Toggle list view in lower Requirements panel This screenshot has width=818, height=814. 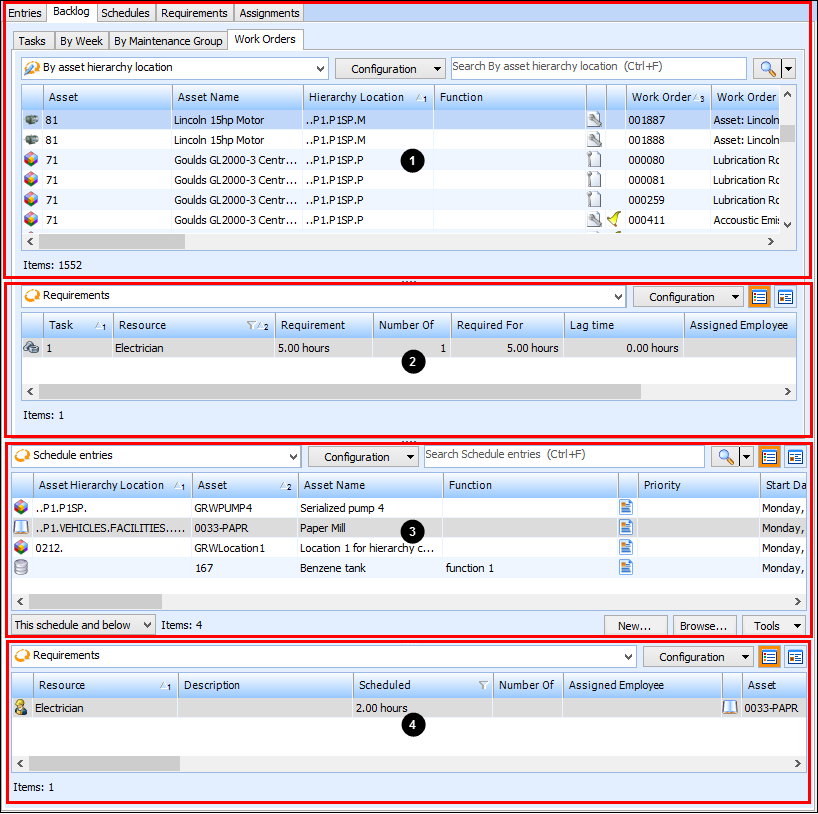769,657
